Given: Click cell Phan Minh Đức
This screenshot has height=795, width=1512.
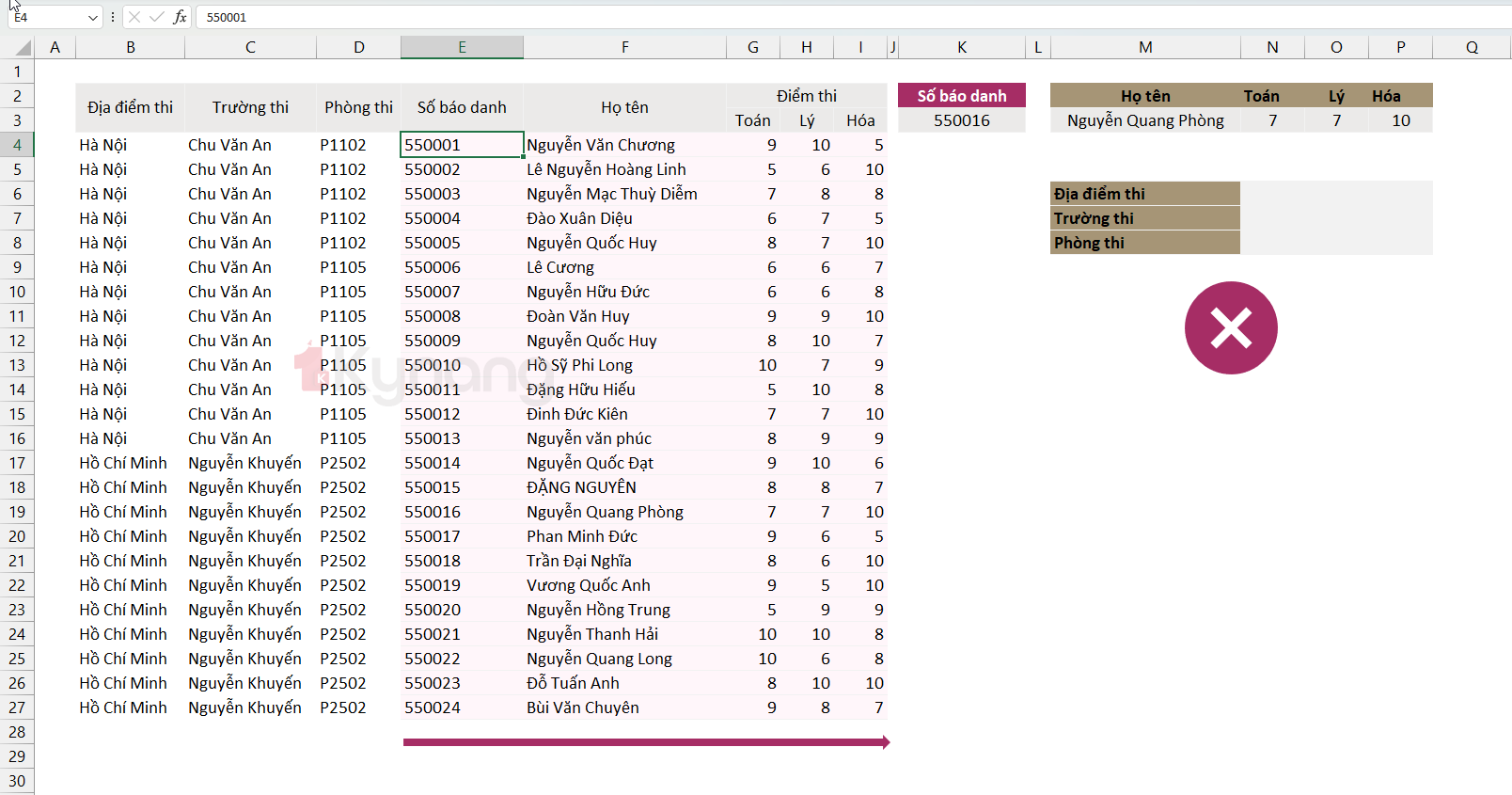Looking at the screenshot, I should tap(624, 536).
